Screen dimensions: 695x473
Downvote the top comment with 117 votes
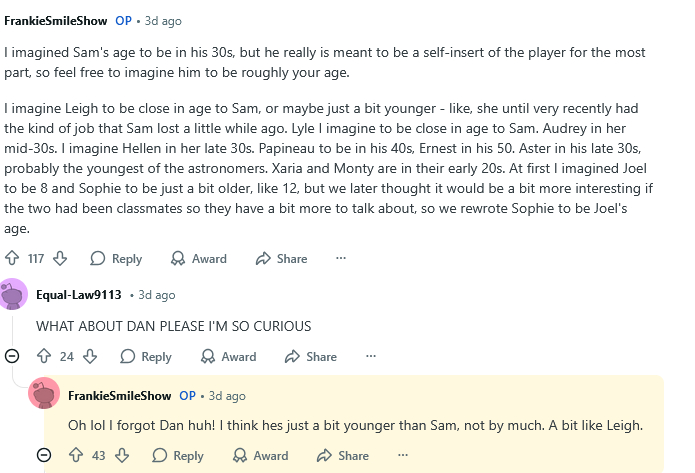click(x=59, y=258)
